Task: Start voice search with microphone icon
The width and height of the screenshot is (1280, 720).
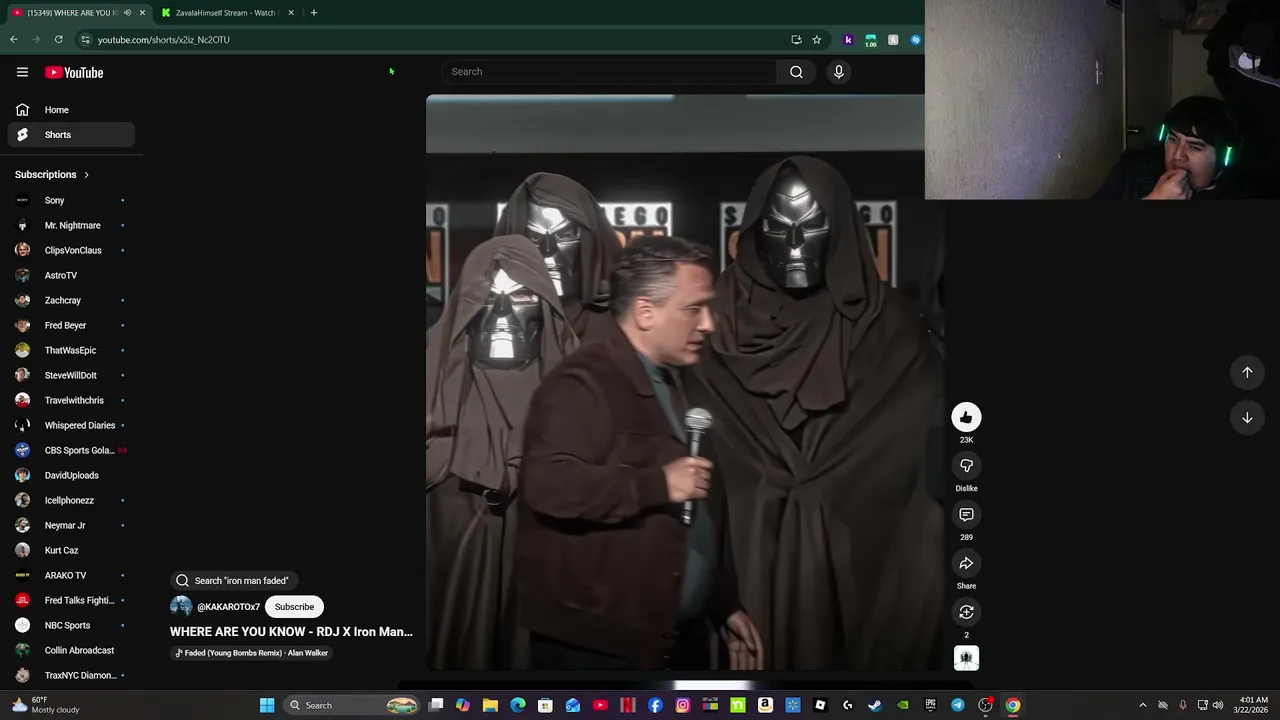Action: pos(839,72)
